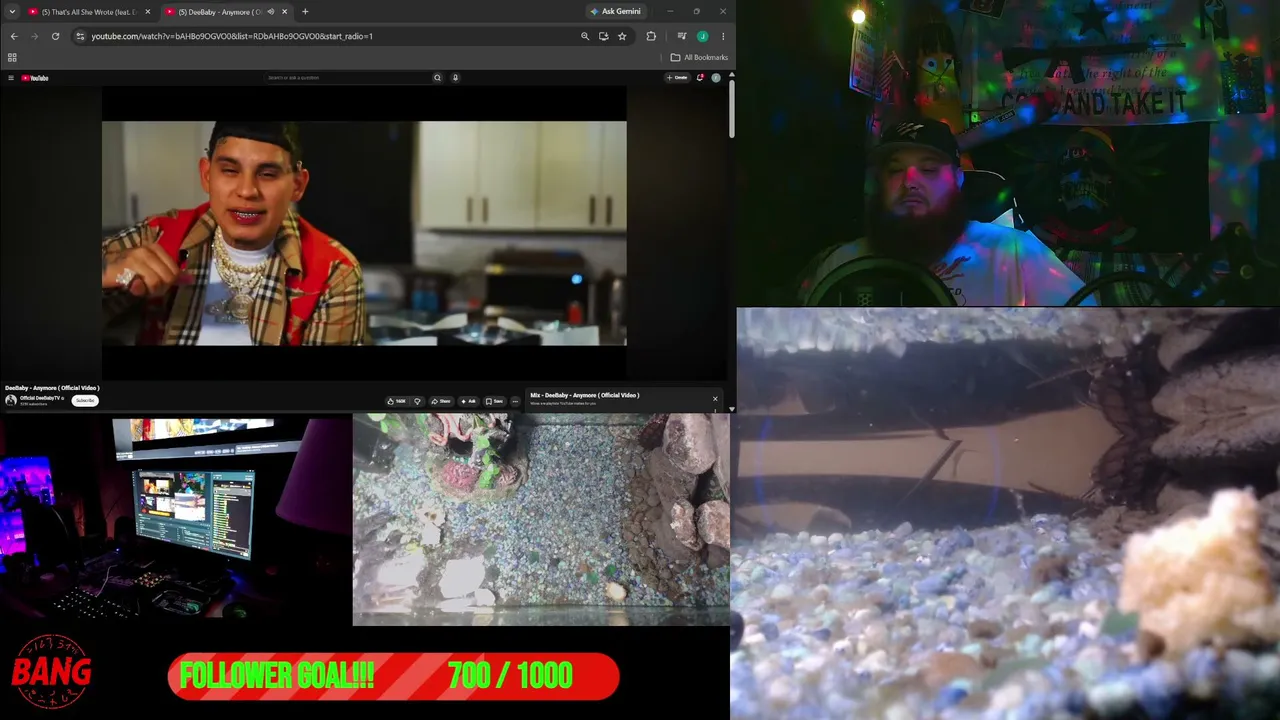Image resolution: width=1280 pixels, height=720 pixels.
Task: Open more actions under the video
Action: tap(515, 401)
